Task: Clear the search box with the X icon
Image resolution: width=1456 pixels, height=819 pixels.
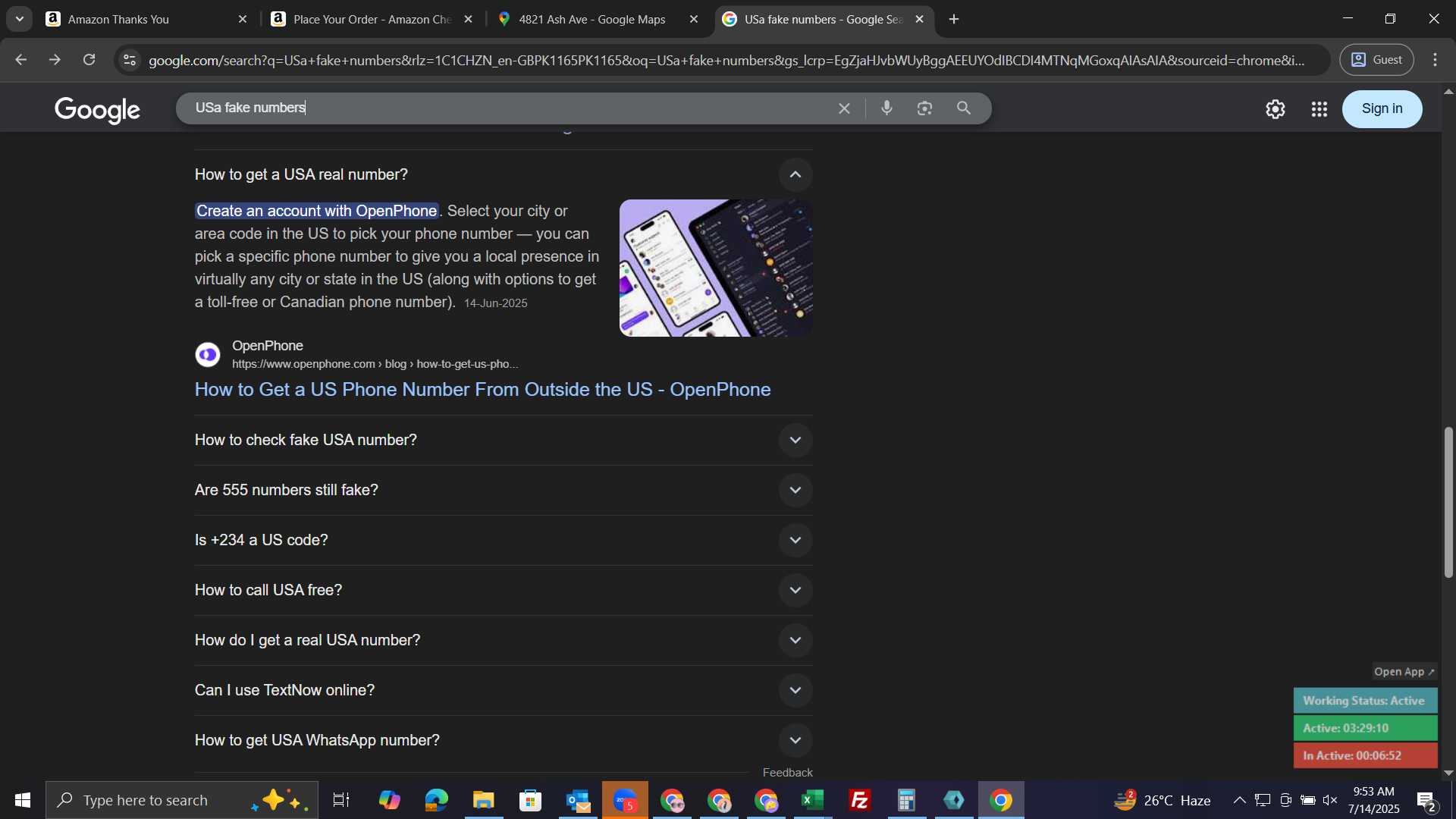Action: coord(844,108)
